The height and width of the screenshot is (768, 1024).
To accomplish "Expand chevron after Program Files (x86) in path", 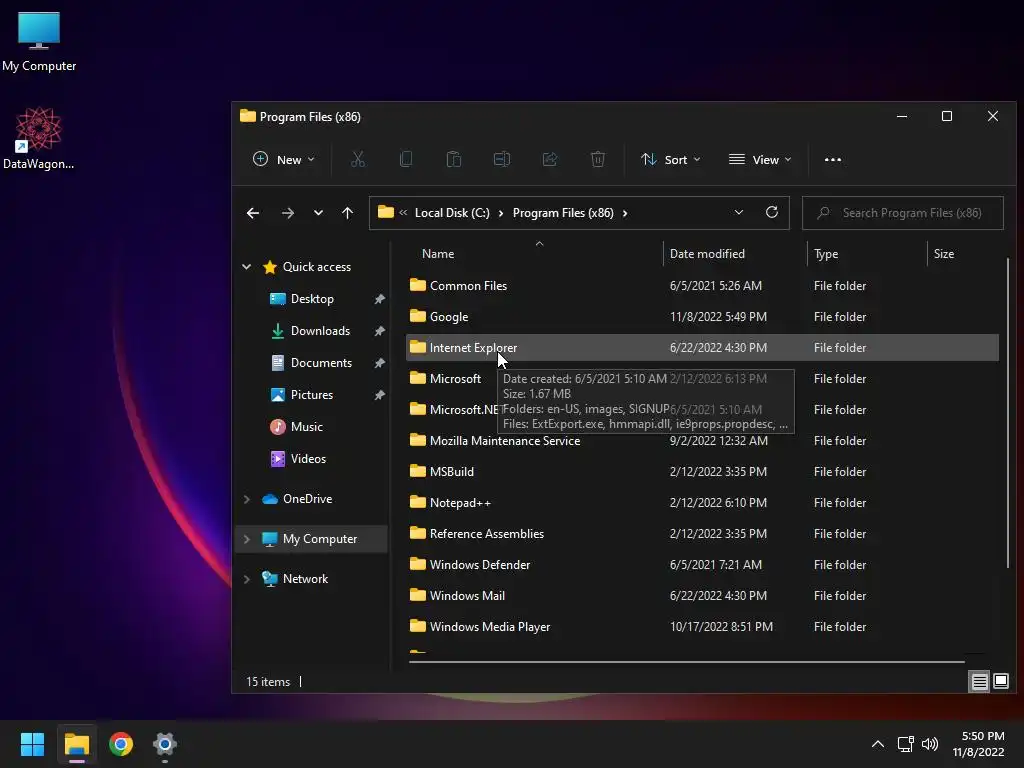I will click(x=625, y=213).
